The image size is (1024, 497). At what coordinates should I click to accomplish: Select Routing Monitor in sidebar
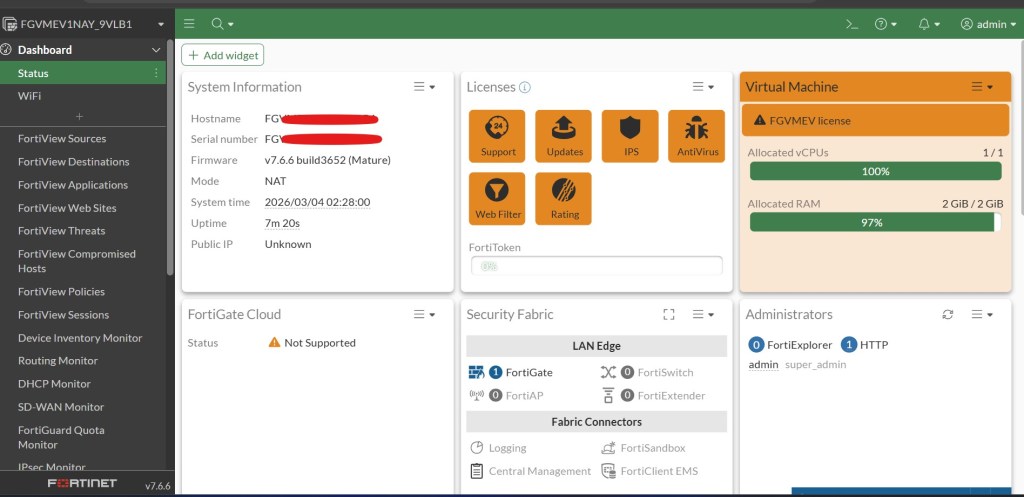point(58,361)
